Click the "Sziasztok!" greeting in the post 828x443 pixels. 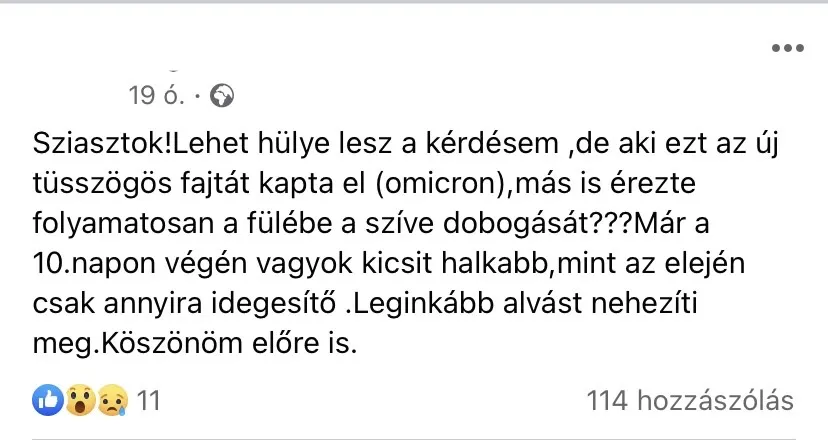[x=95, y=147]
